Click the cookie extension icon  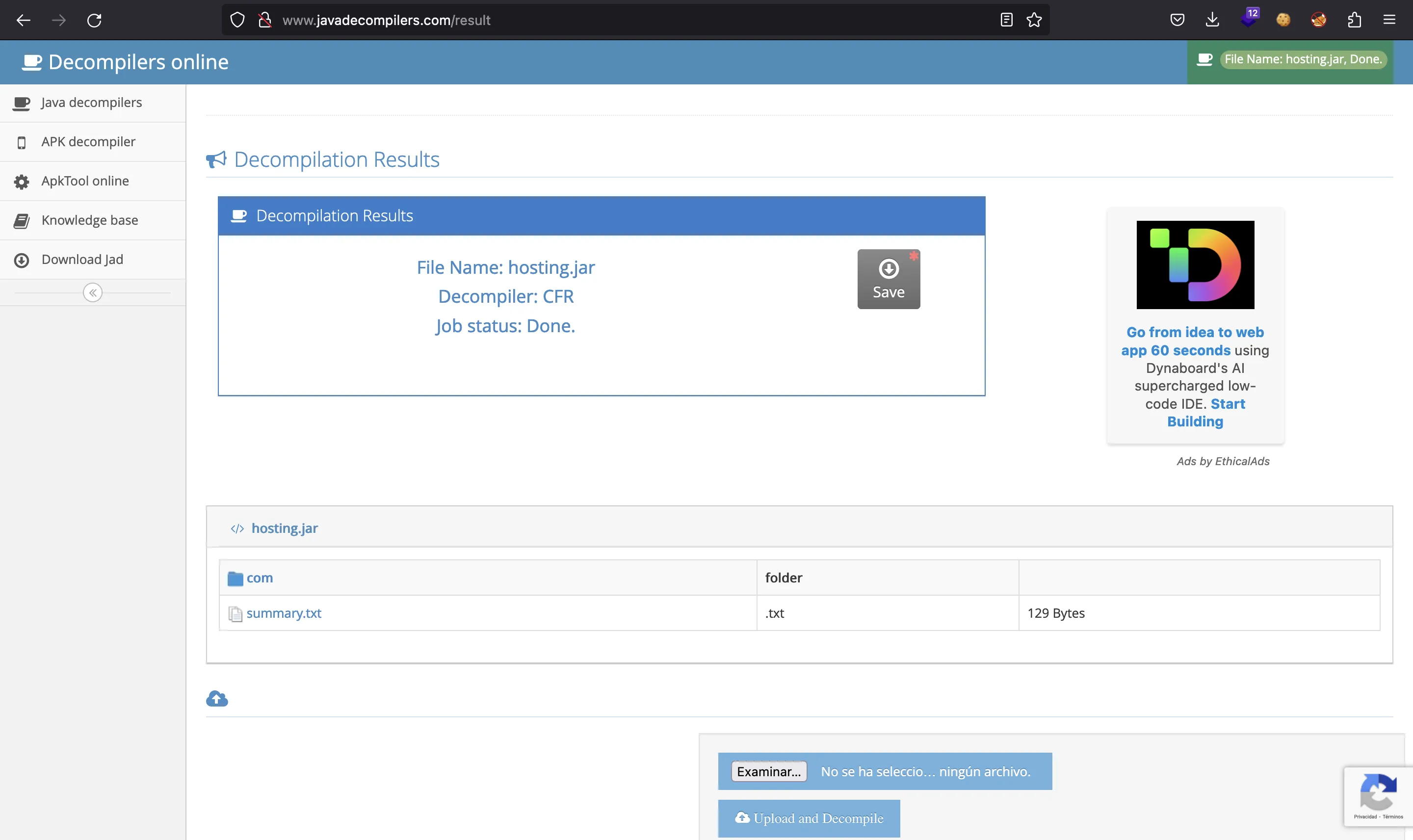(1283, 21)
